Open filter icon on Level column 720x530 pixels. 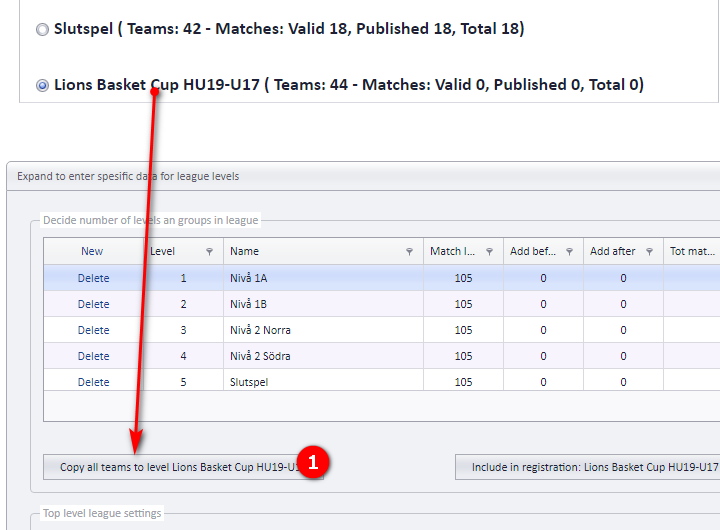(209, 252)
